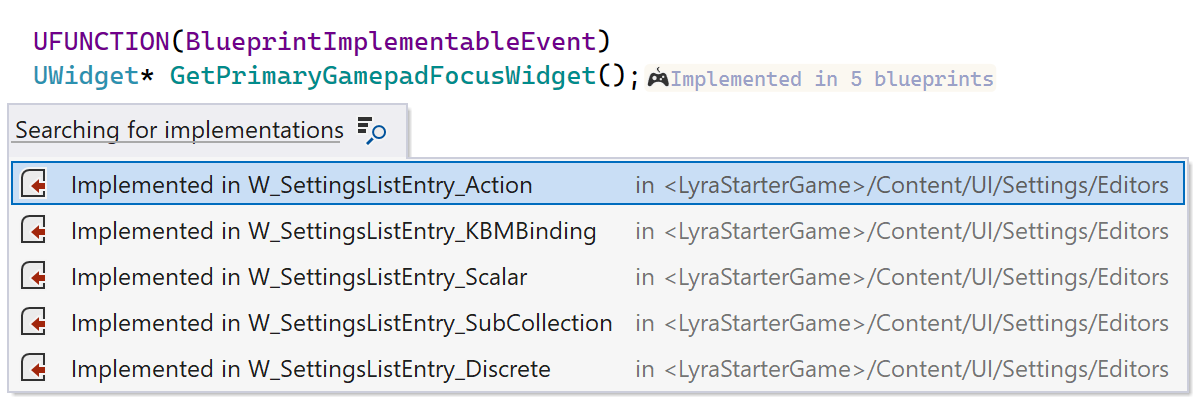Go to Implemented in W_SettingsListEntry_Discrete entry
Image resolution: width=1200 pixels, height=420 pixels.
pos(310,369)
